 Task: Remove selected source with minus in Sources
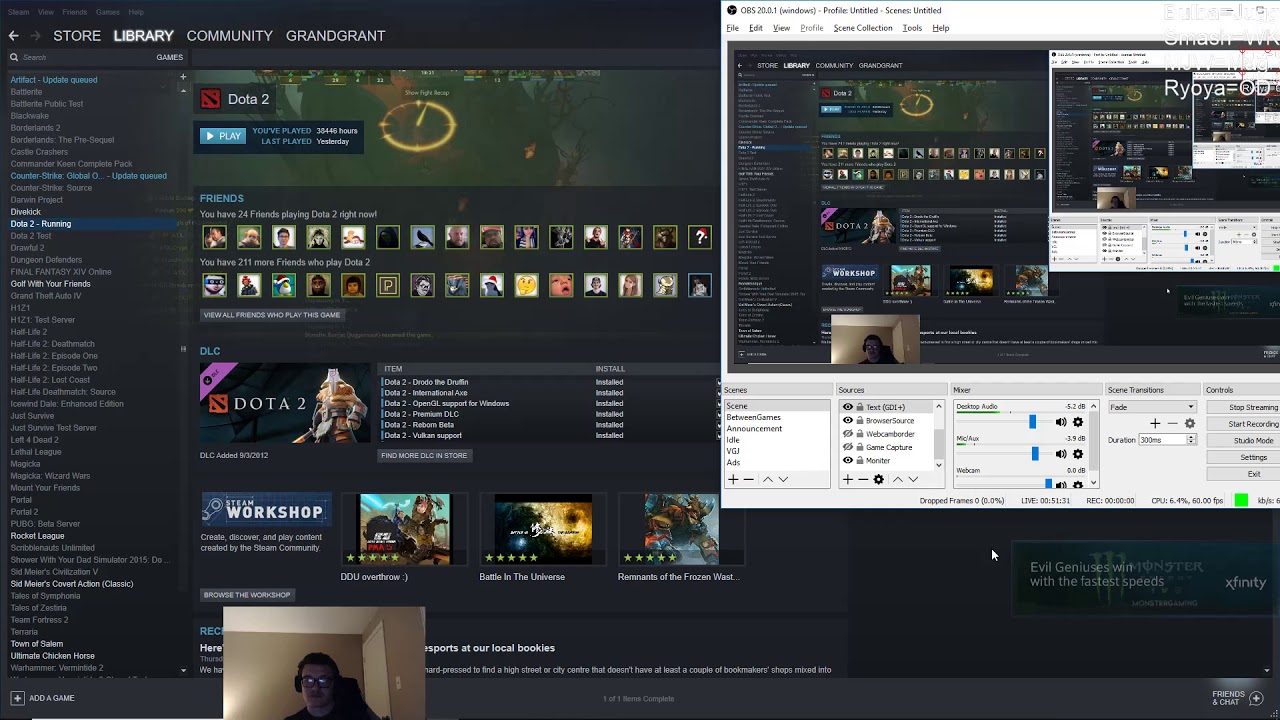[x=863, y=480]
